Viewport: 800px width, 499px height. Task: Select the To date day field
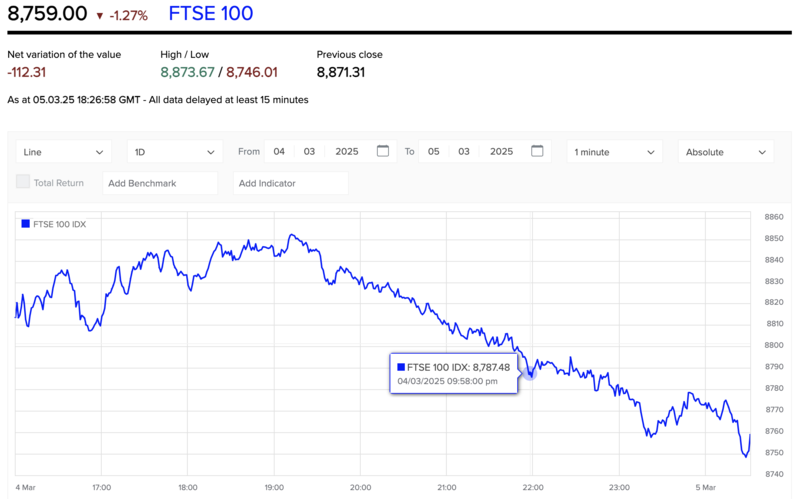(434, 152)
